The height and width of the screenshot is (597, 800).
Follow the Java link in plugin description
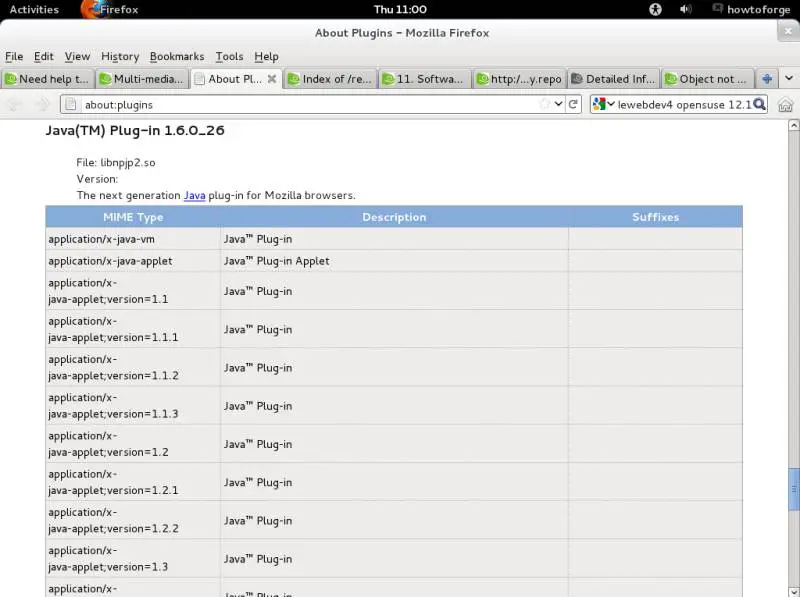194,195
